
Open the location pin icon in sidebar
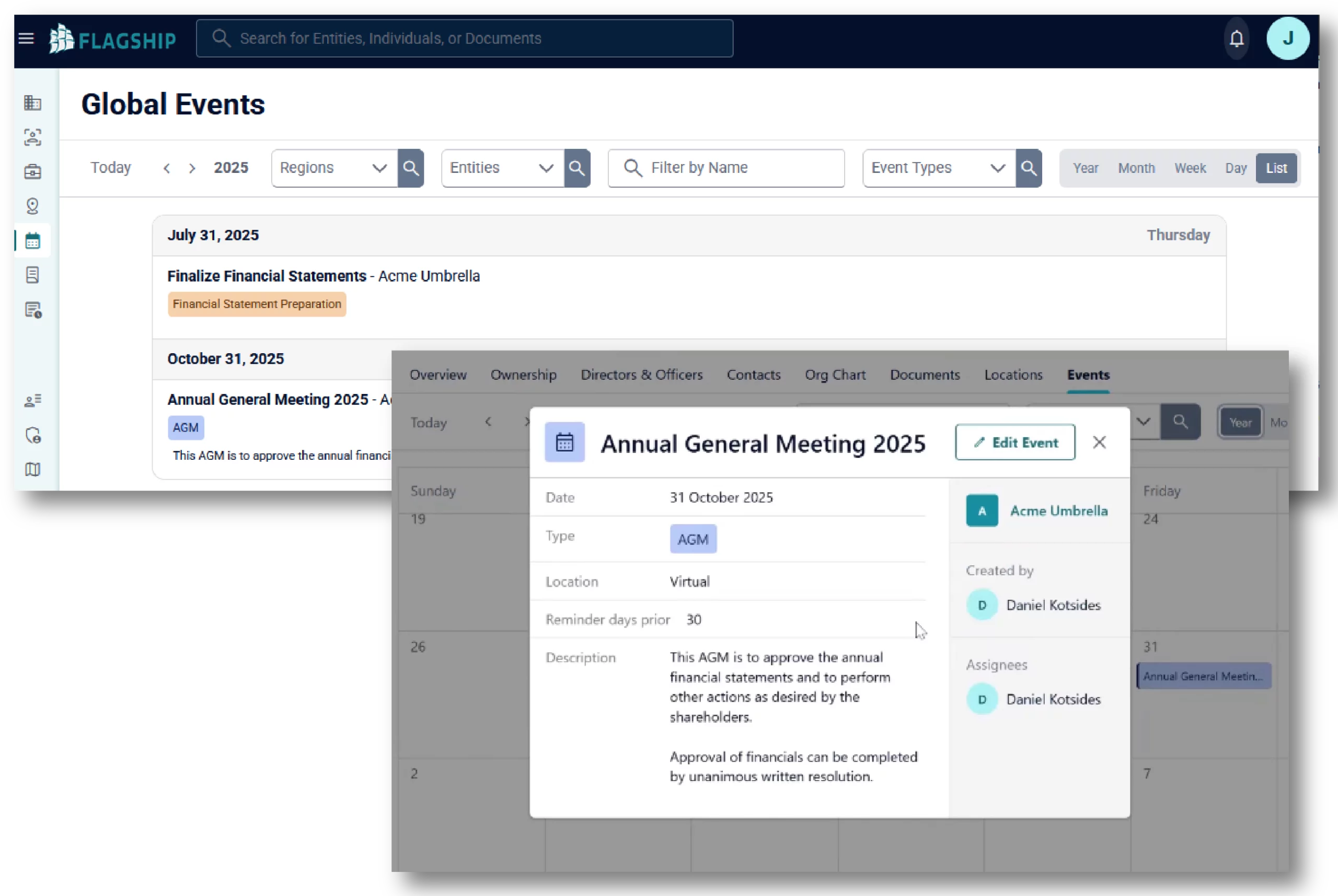pos(32,206)
